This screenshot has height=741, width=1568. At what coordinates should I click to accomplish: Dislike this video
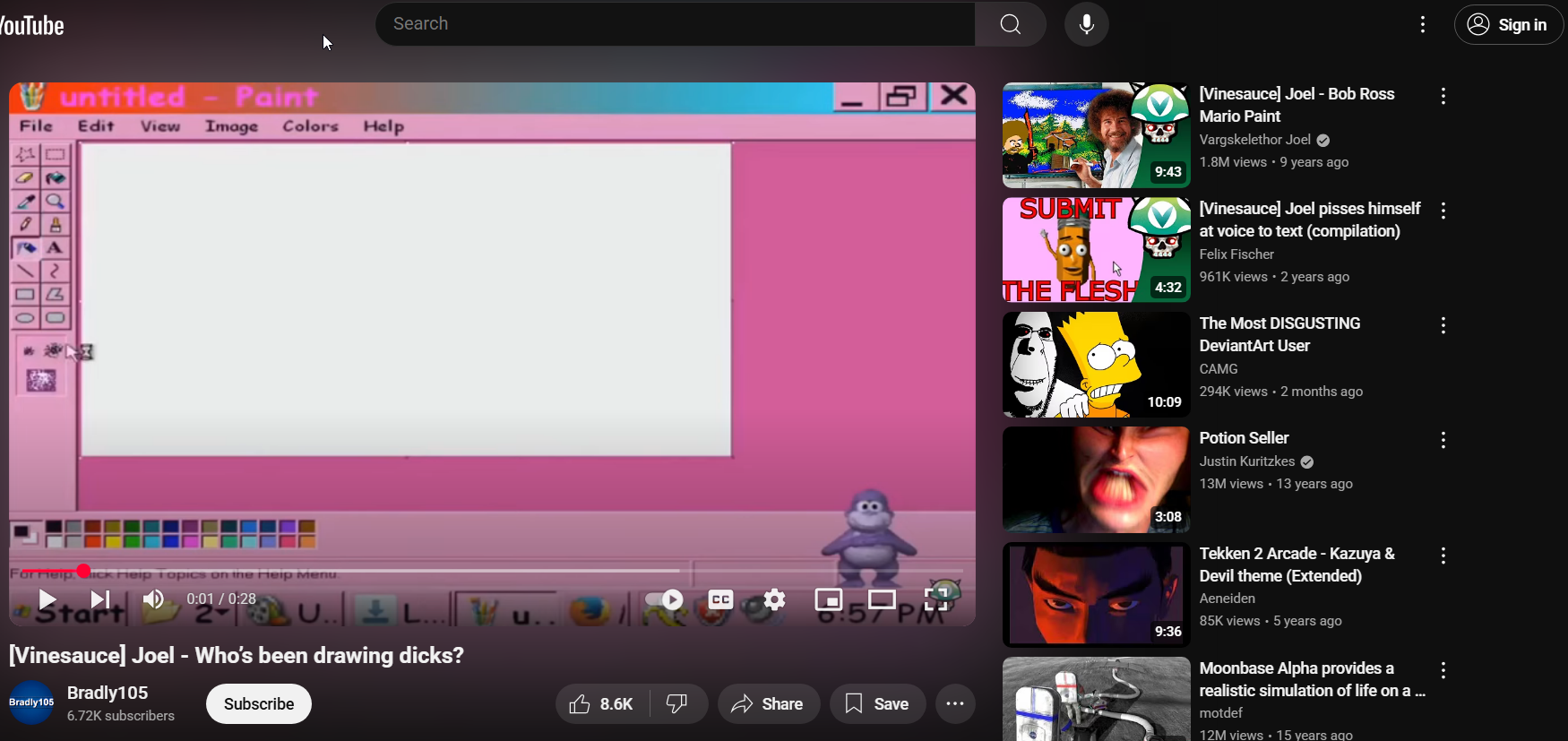point(679,704)
